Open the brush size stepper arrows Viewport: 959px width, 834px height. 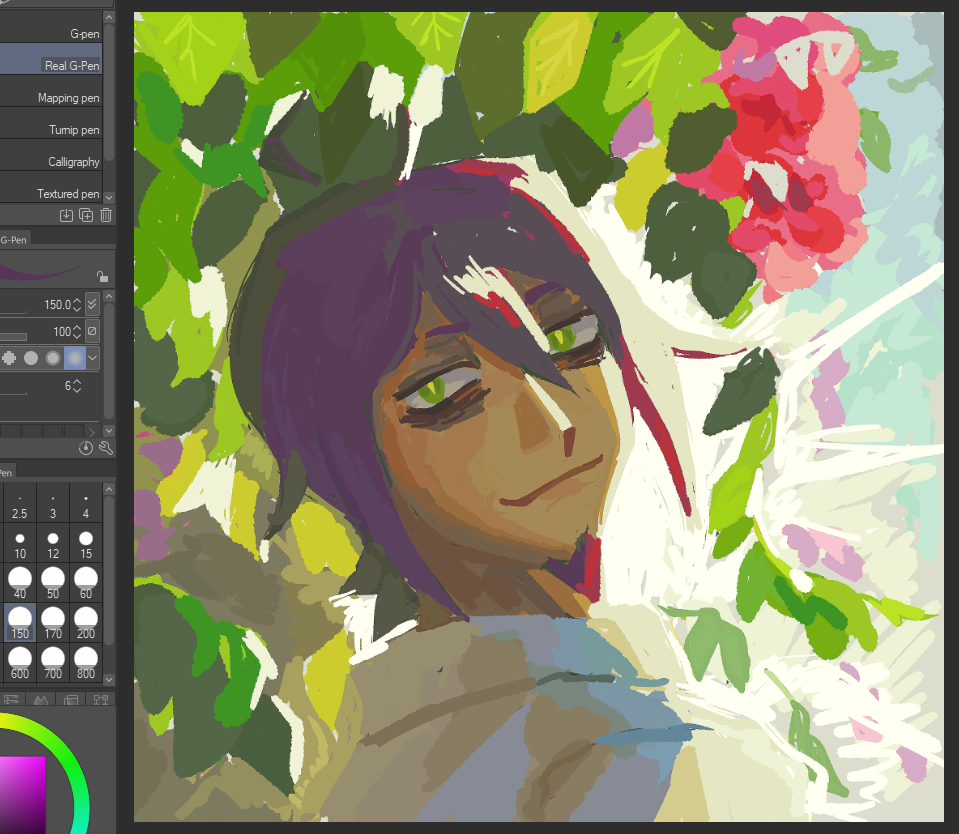(x=77, y=304)
